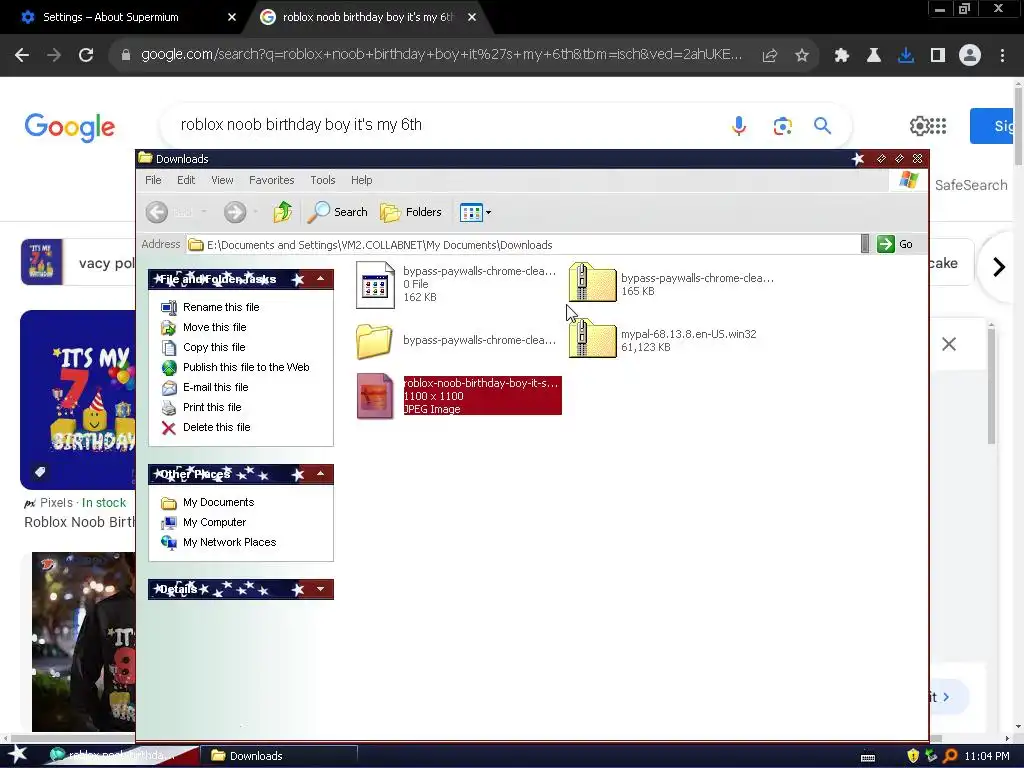Open the Help menu in Explorer
Screen dimensions: 1024x768
361,180
